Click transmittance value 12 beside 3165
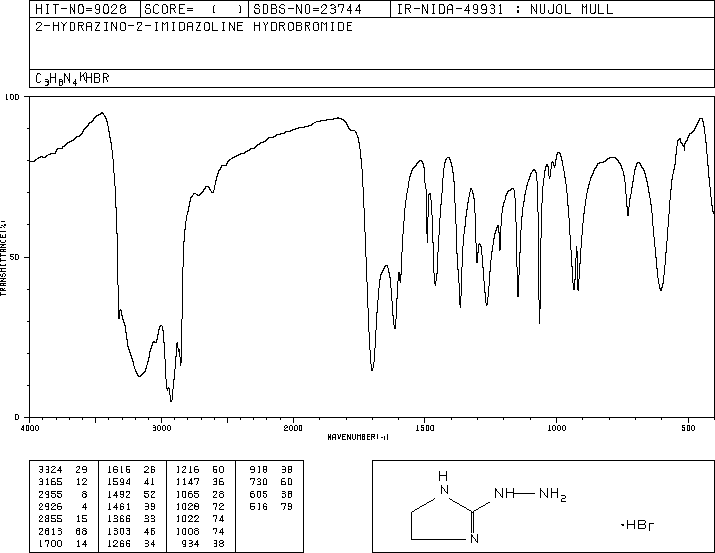715x553 pixels. (81, 482)
